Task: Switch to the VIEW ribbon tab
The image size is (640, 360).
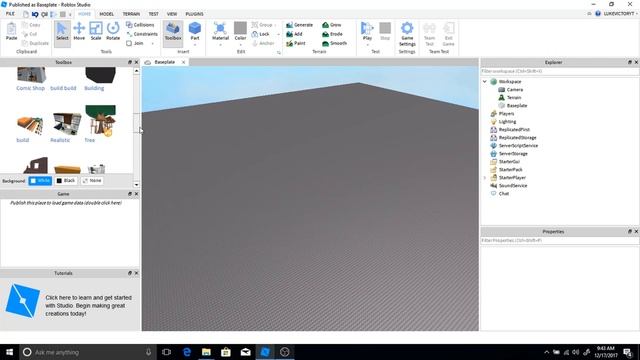Action: pos(172,13)
